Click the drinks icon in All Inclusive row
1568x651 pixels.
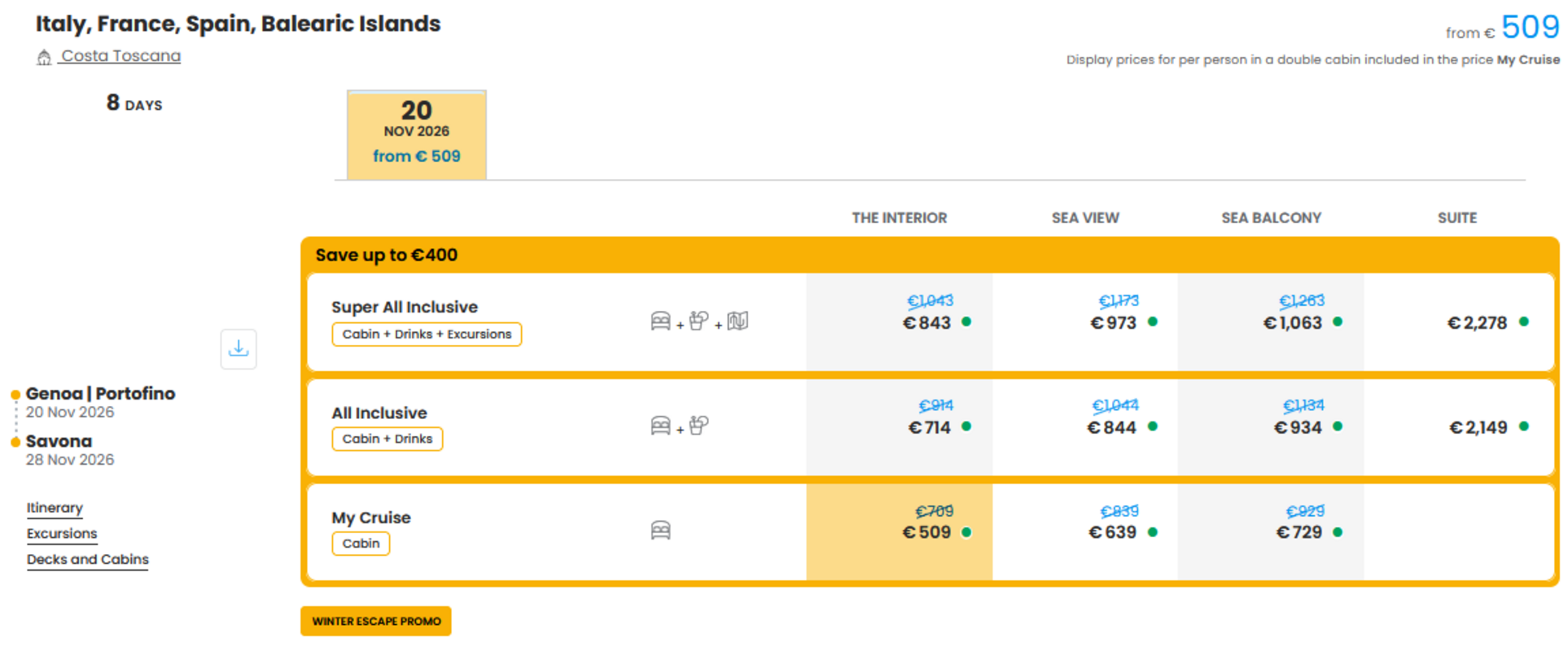tap(699, 426)
